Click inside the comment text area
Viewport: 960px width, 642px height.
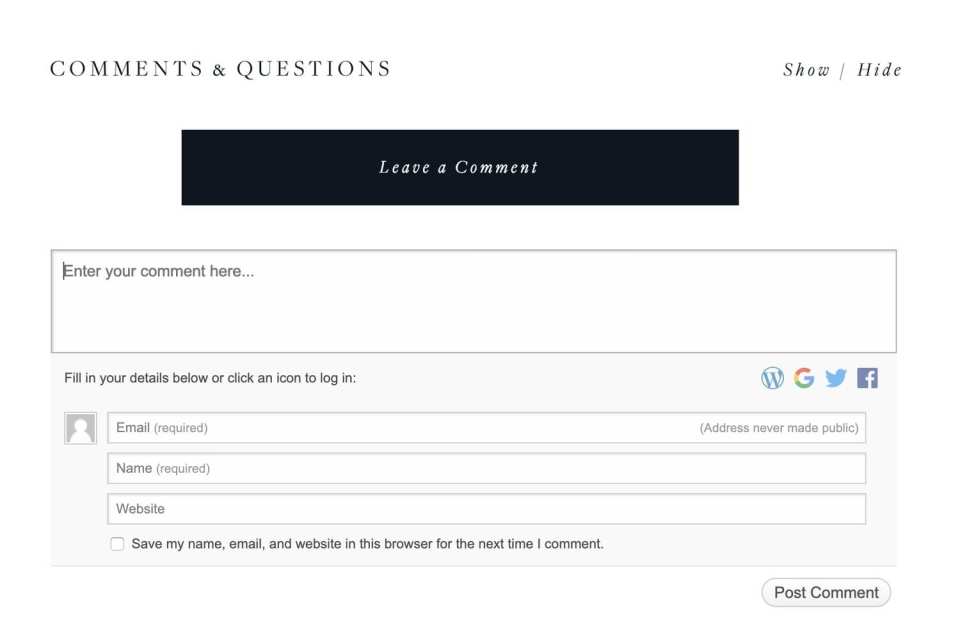(x=473, y=299)
